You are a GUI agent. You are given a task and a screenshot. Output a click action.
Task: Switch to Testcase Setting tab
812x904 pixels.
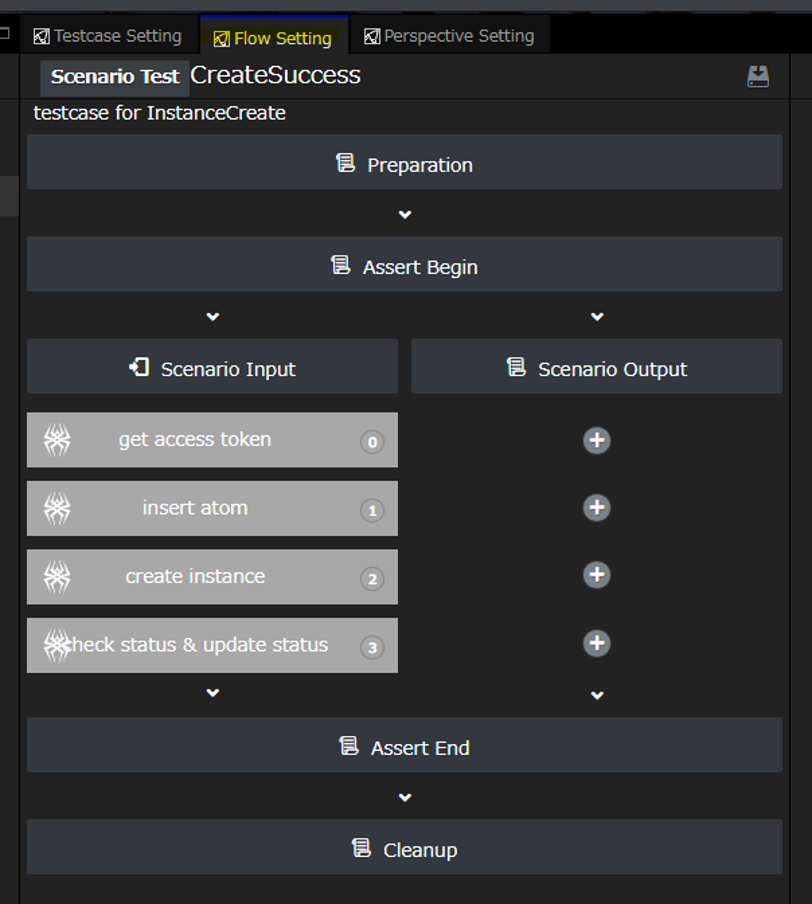tap(108, 36)
